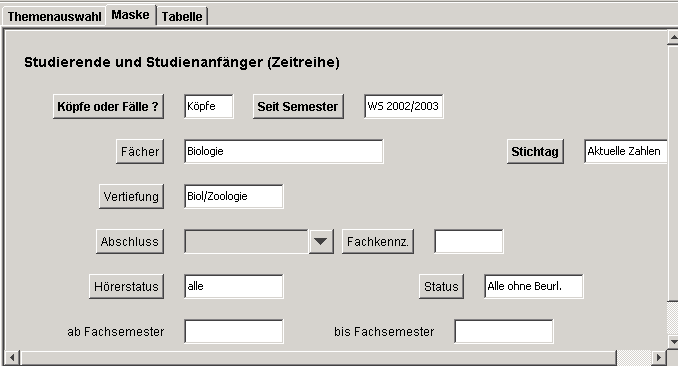Click the horizontal scrollbar left arrow
This screenshot has width=678, height=366.
tap(12, 357)
